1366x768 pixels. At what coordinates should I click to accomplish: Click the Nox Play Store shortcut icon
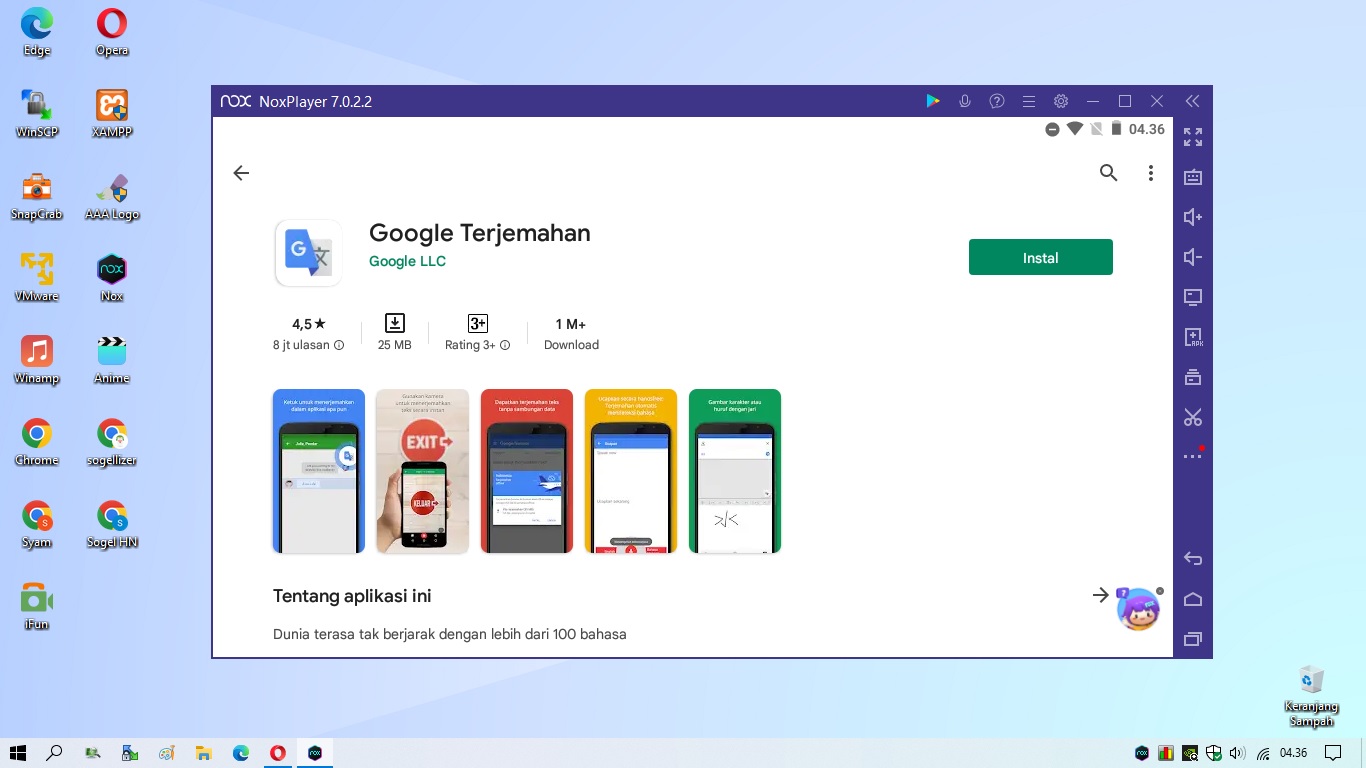[x=933, y=101]
